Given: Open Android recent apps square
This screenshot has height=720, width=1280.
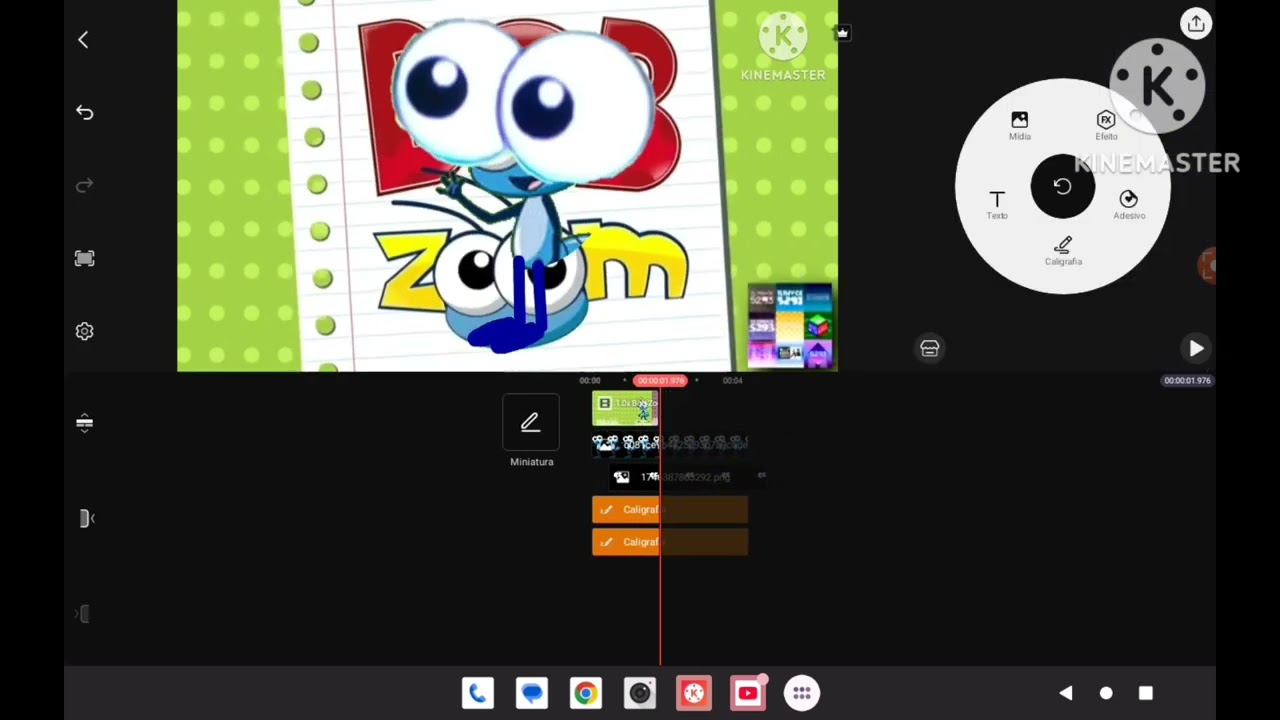Looking at the screenshot, I should pos(1146,693).
